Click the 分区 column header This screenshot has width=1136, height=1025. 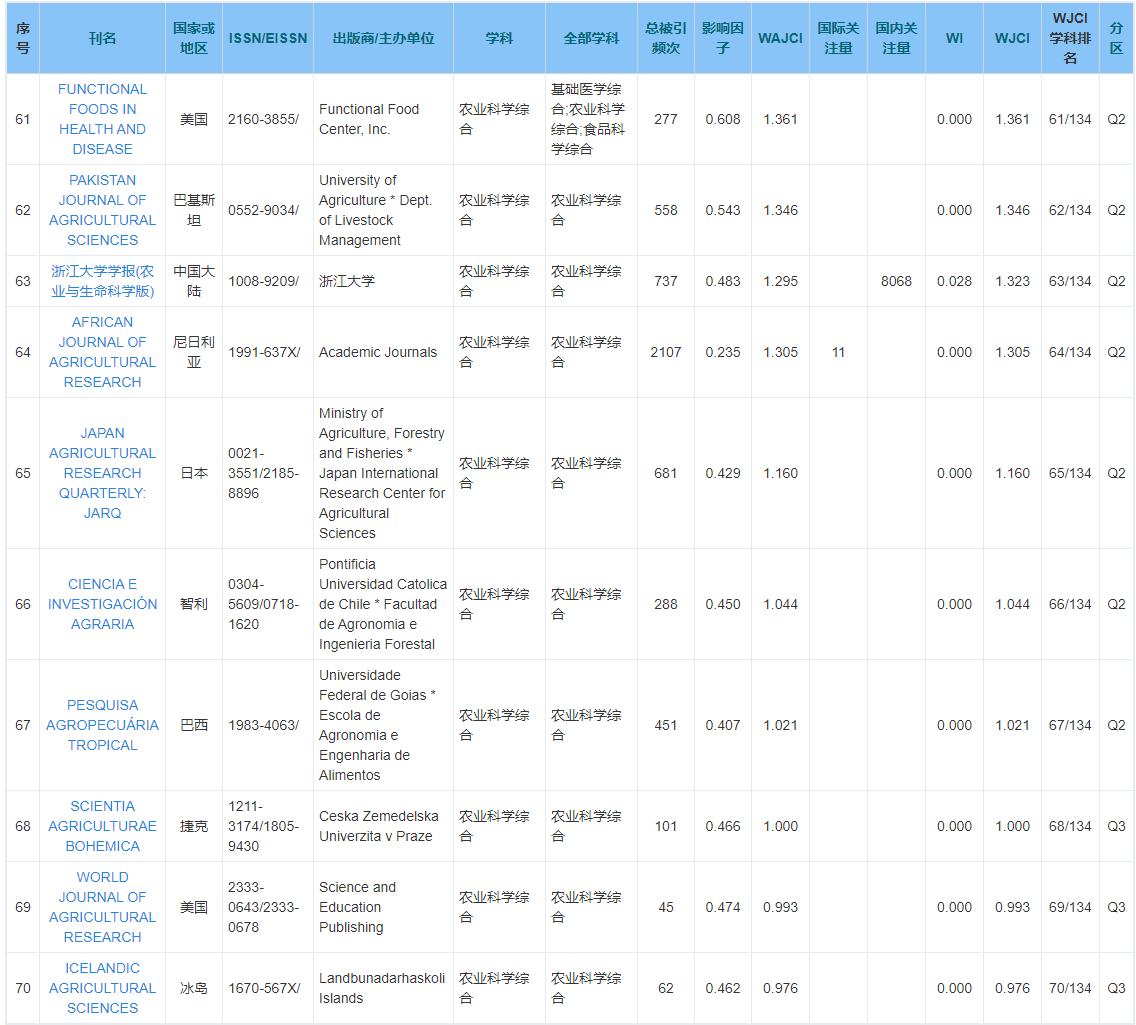tap(1116, 38)
